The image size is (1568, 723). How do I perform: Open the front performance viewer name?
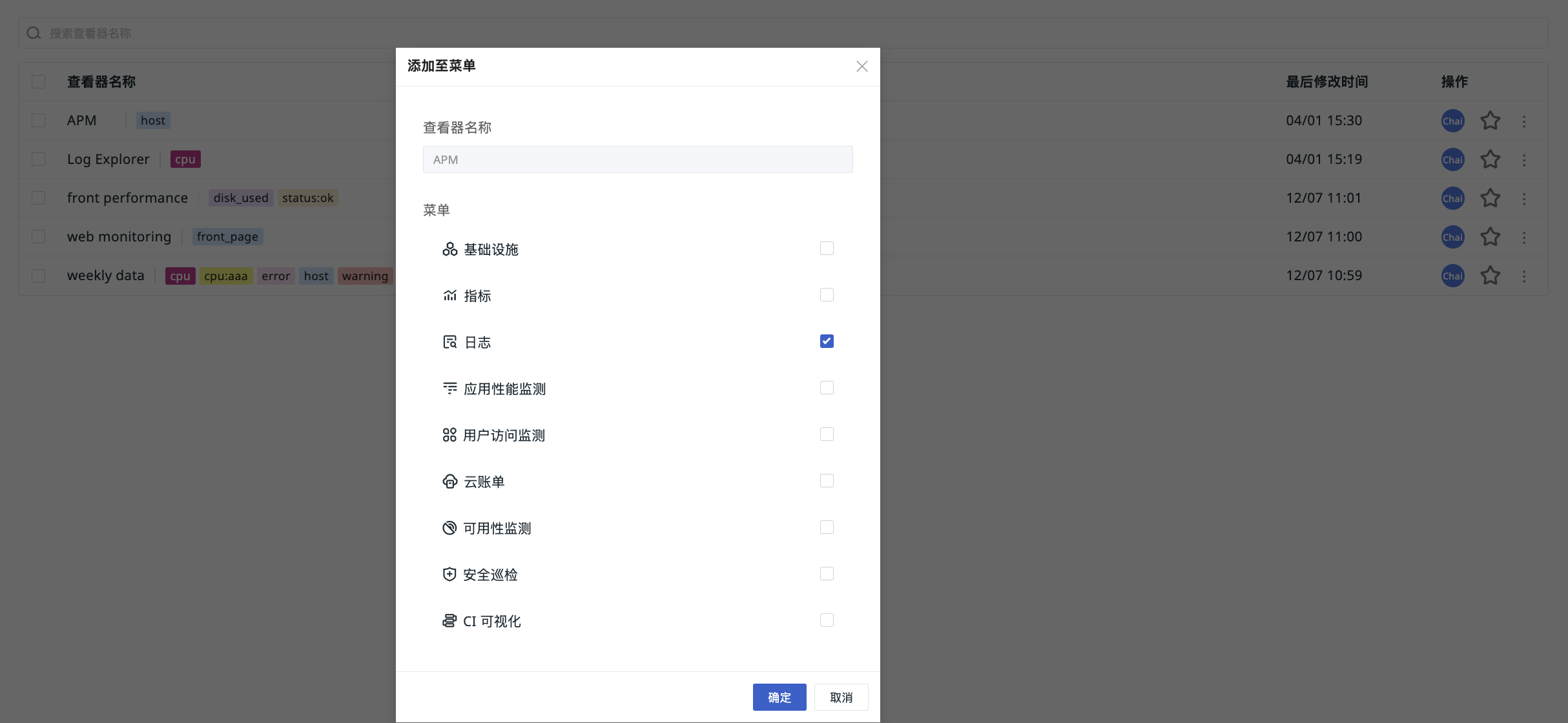pyautogui.click(x=127, y=198)
